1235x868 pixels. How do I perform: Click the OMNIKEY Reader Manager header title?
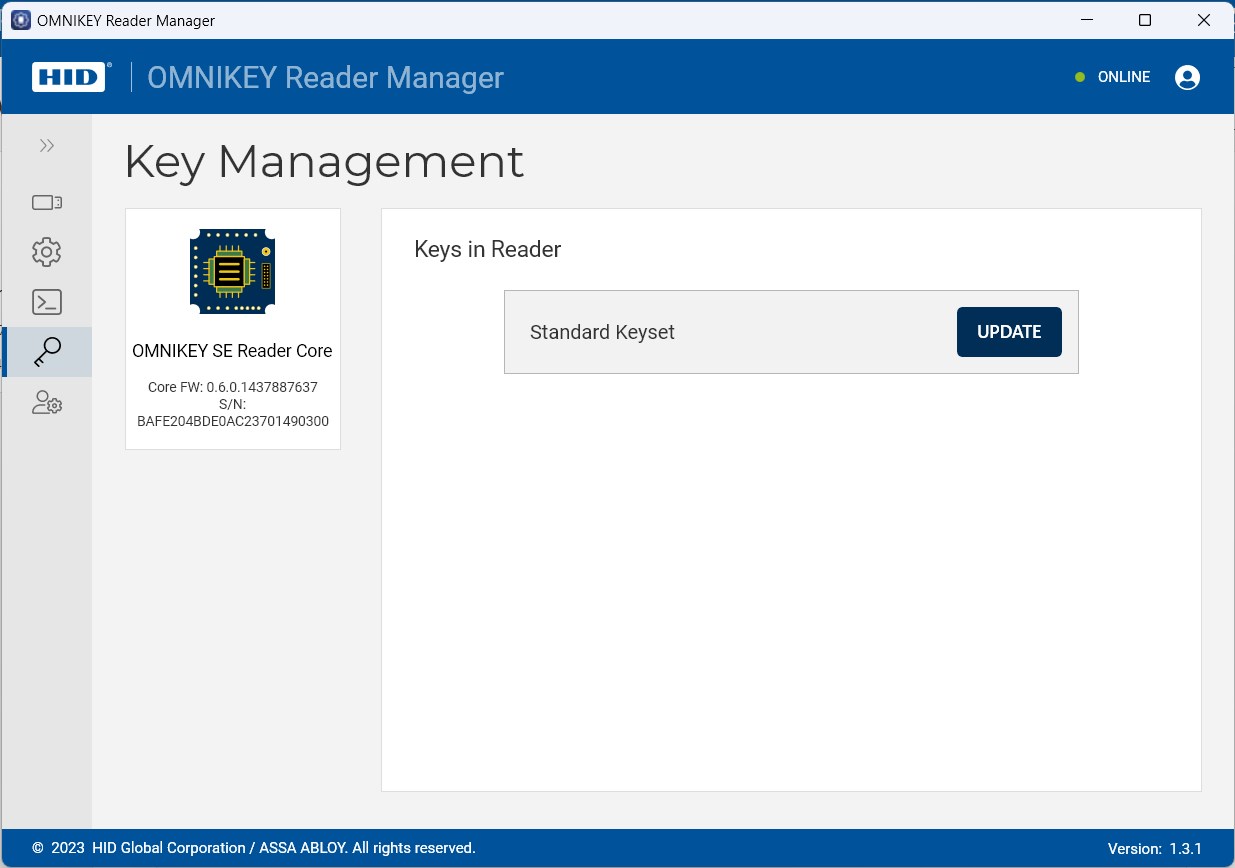[x=325, y=77]
